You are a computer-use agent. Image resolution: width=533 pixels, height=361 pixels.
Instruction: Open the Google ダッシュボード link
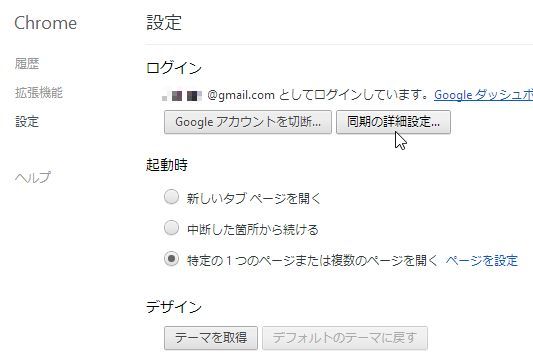[483, 95]
